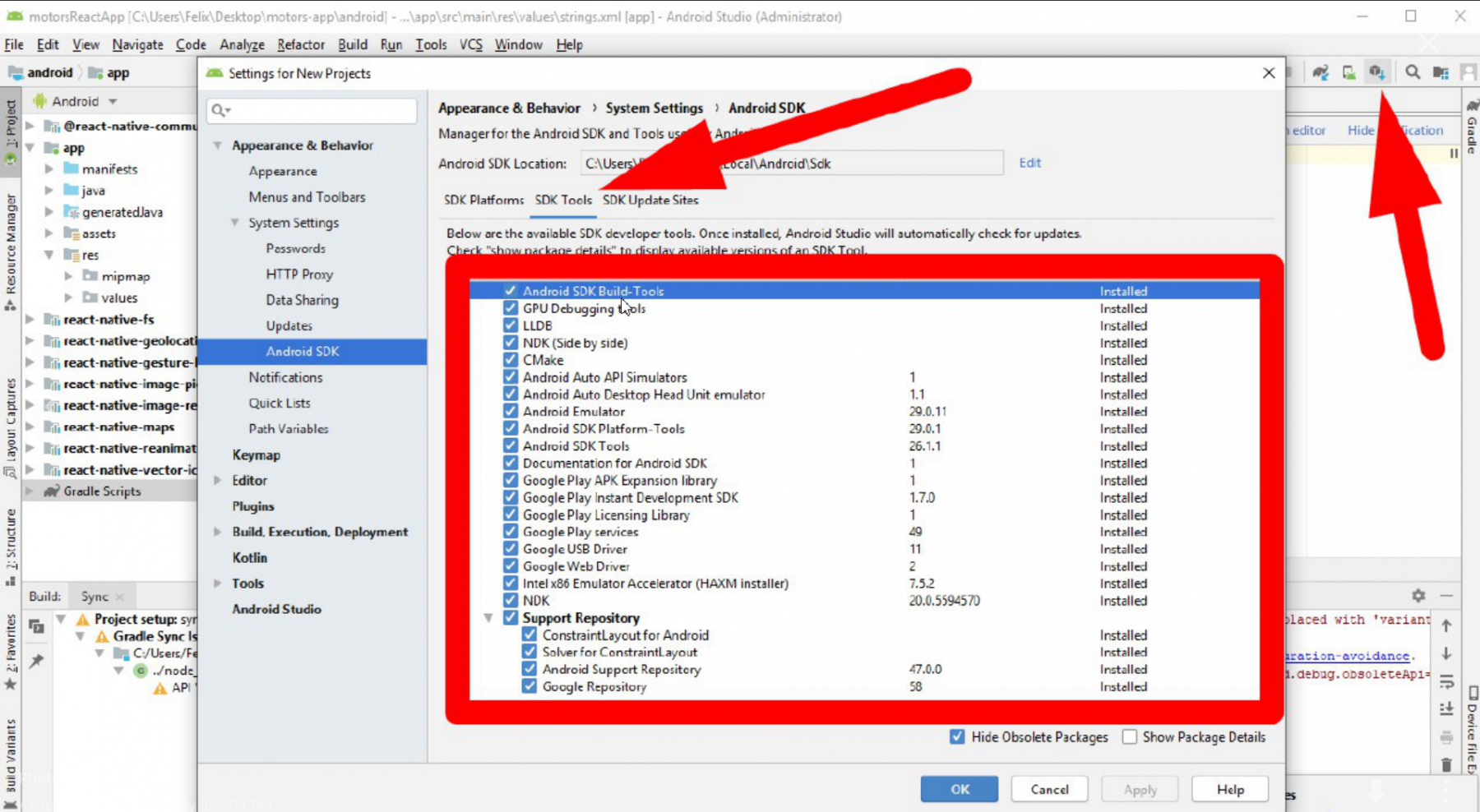Open the Project tool window tab

(10, 131)
